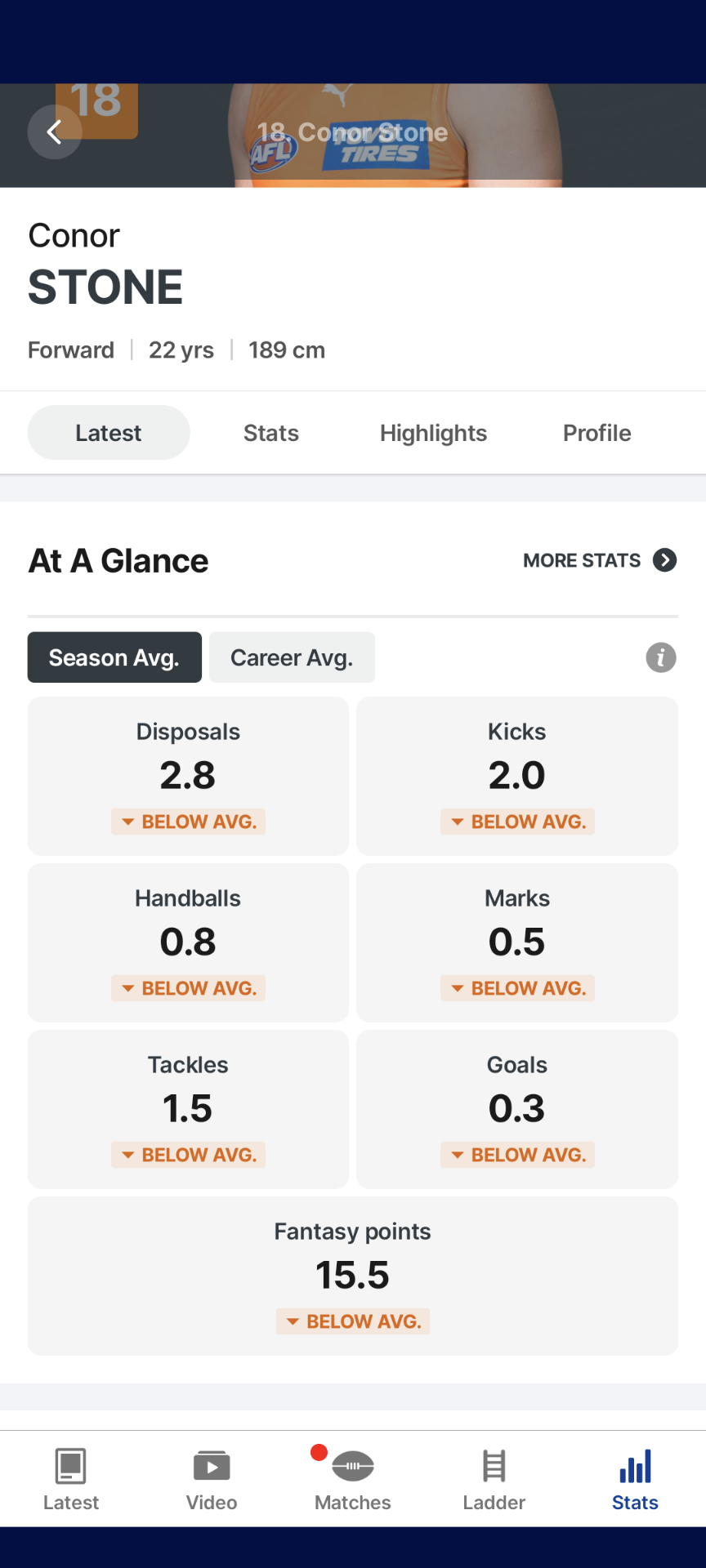
Task: Switch to the Stats player tab
Action: (271, 433)
